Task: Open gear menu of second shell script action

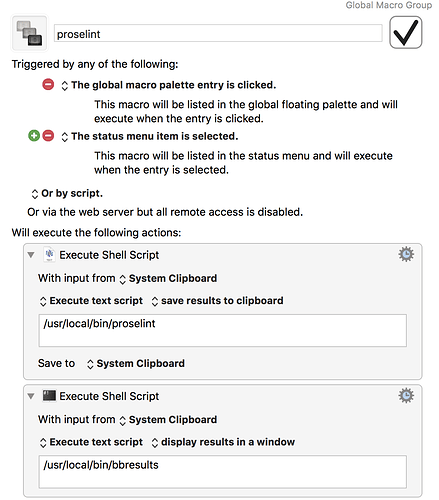Action: 406,396
